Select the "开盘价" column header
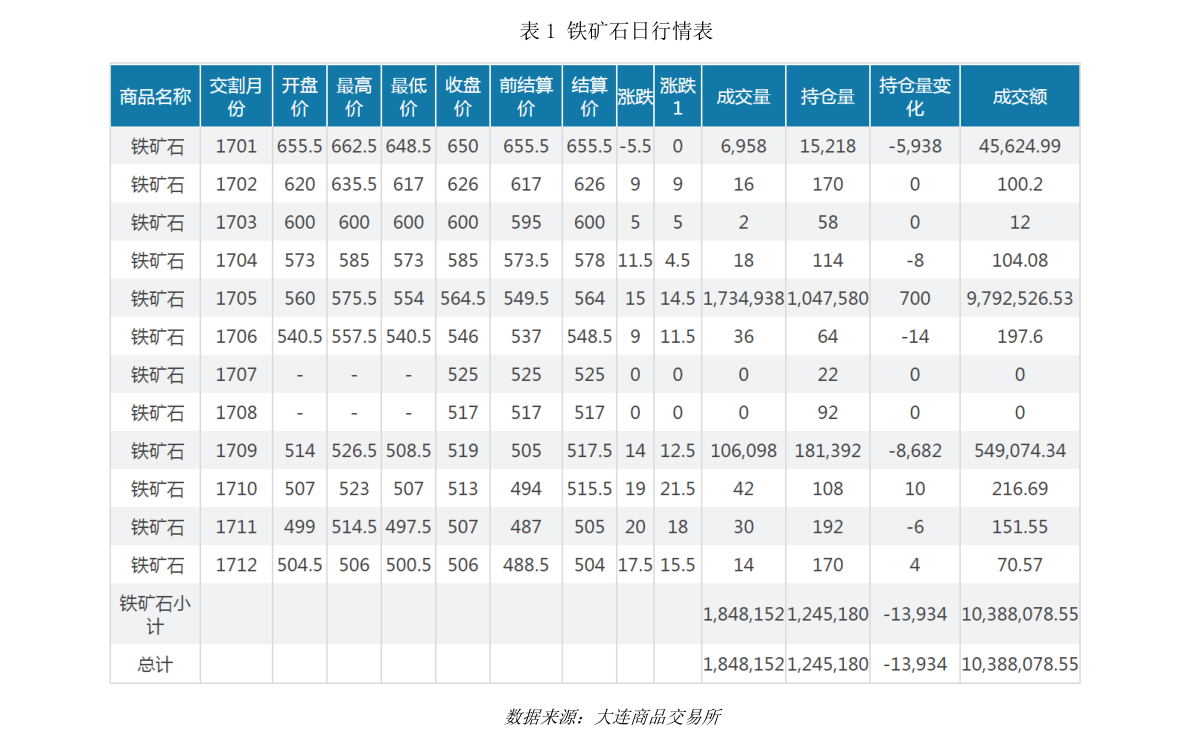 click(x=299, y=96)
